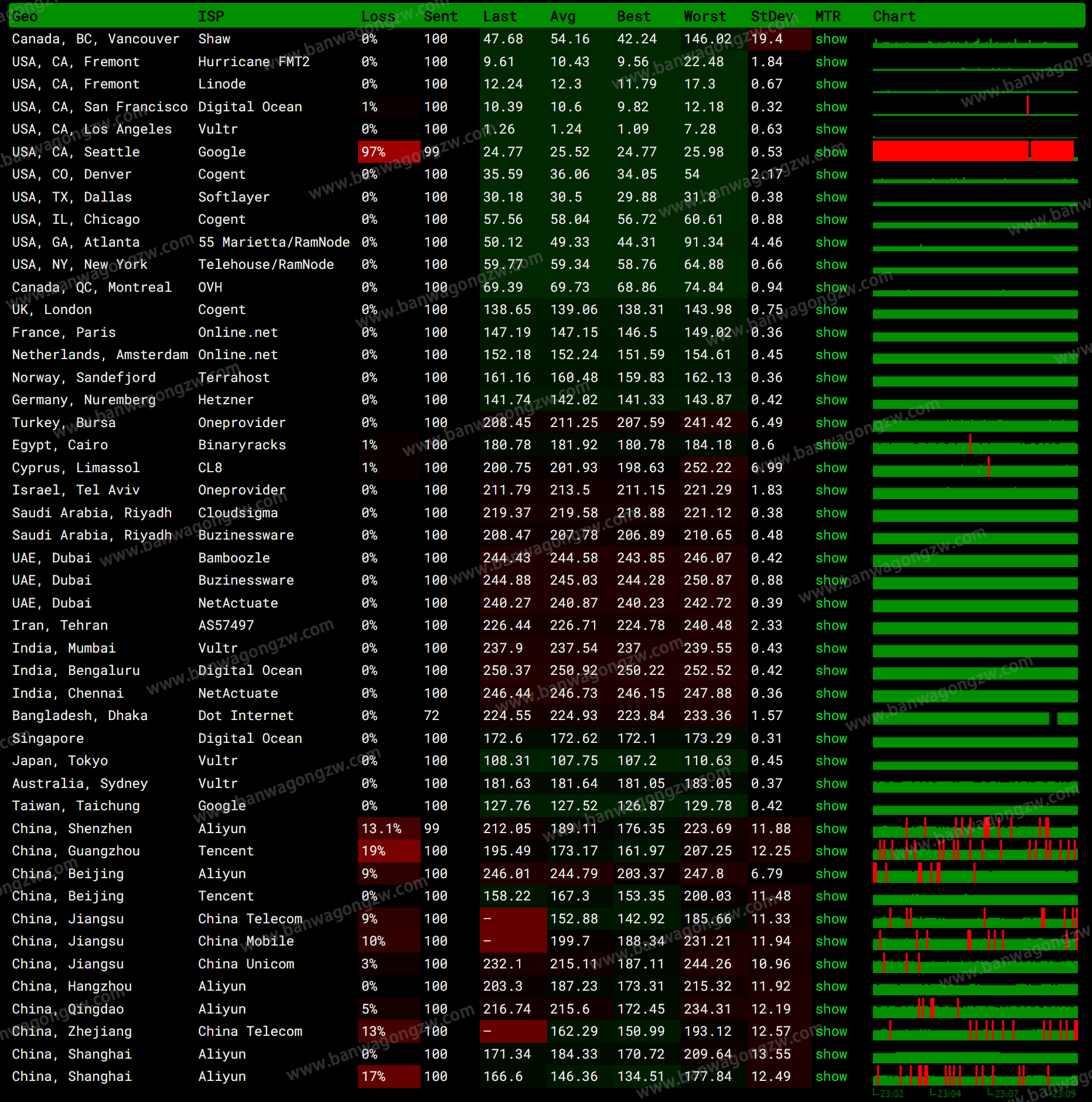Click 'show' for Dubai NetActuate row
Image resolution: width=1092 pixels, height=1102 pixels.
click(x=831, y=603)
